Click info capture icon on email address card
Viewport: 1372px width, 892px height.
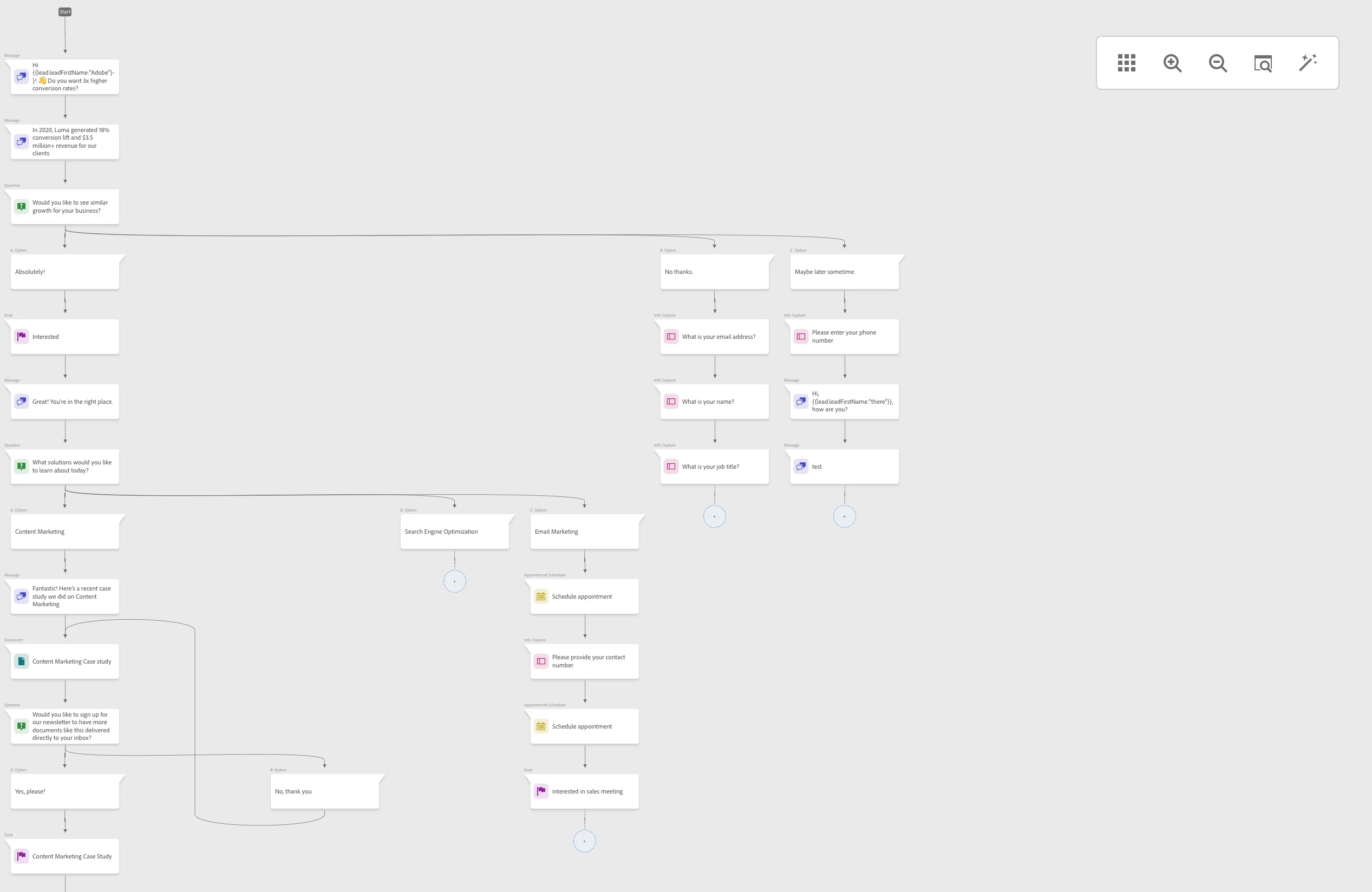click(671, 337)
